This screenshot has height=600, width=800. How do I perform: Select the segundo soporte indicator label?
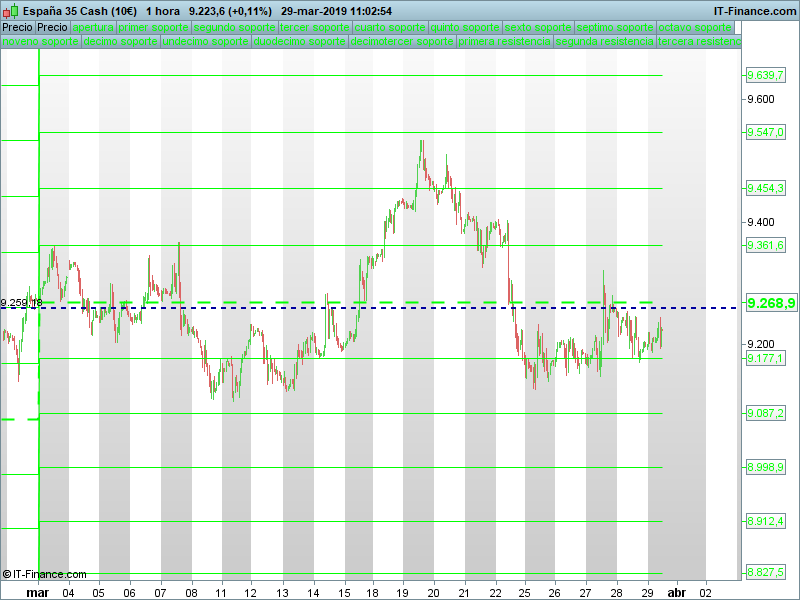235,28
